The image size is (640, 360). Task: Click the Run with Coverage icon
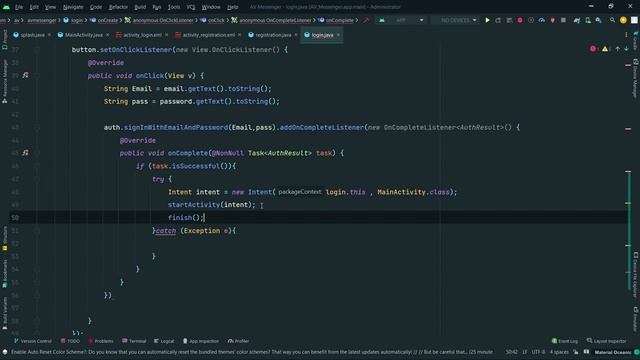tap(531, 20)
